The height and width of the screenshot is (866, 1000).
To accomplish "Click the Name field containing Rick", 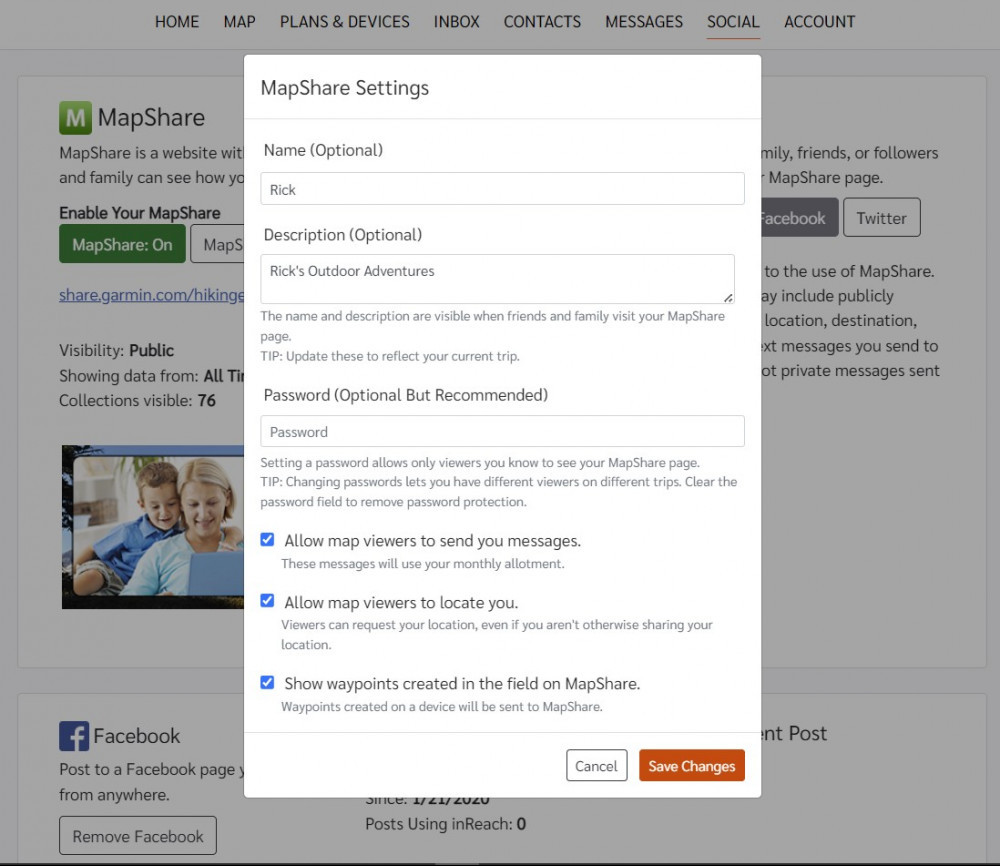I will 502,189.
